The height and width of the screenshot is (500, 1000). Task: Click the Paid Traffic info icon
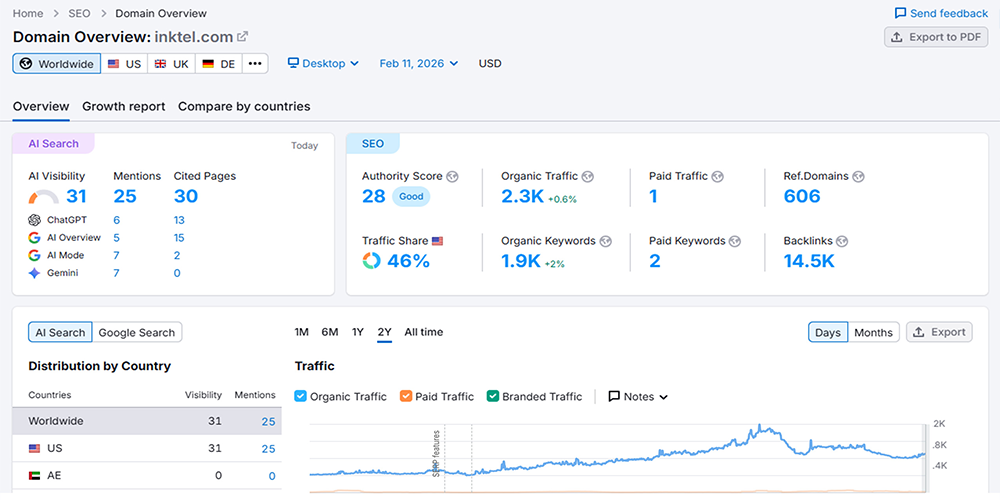coord(718,177)
